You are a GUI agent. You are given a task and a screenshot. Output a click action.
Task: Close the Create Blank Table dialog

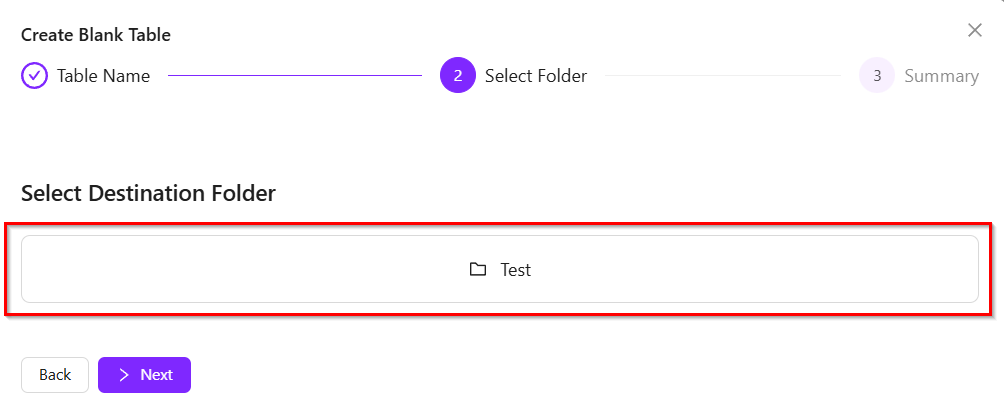pos(975,30)
